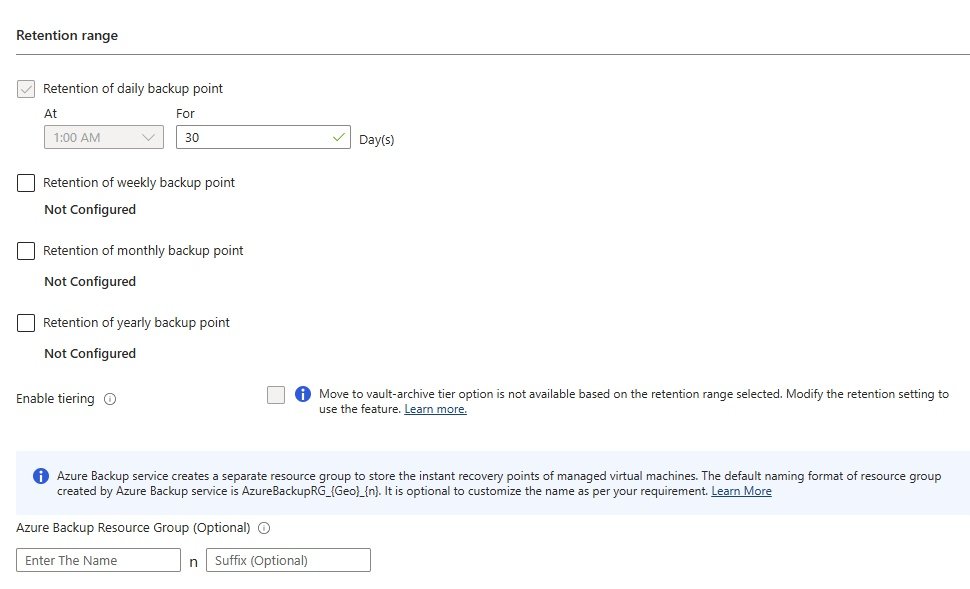Click the Enable tiering info icon
Image resolution: width=970 pixels, height=589 pixels.
point(110,399)
